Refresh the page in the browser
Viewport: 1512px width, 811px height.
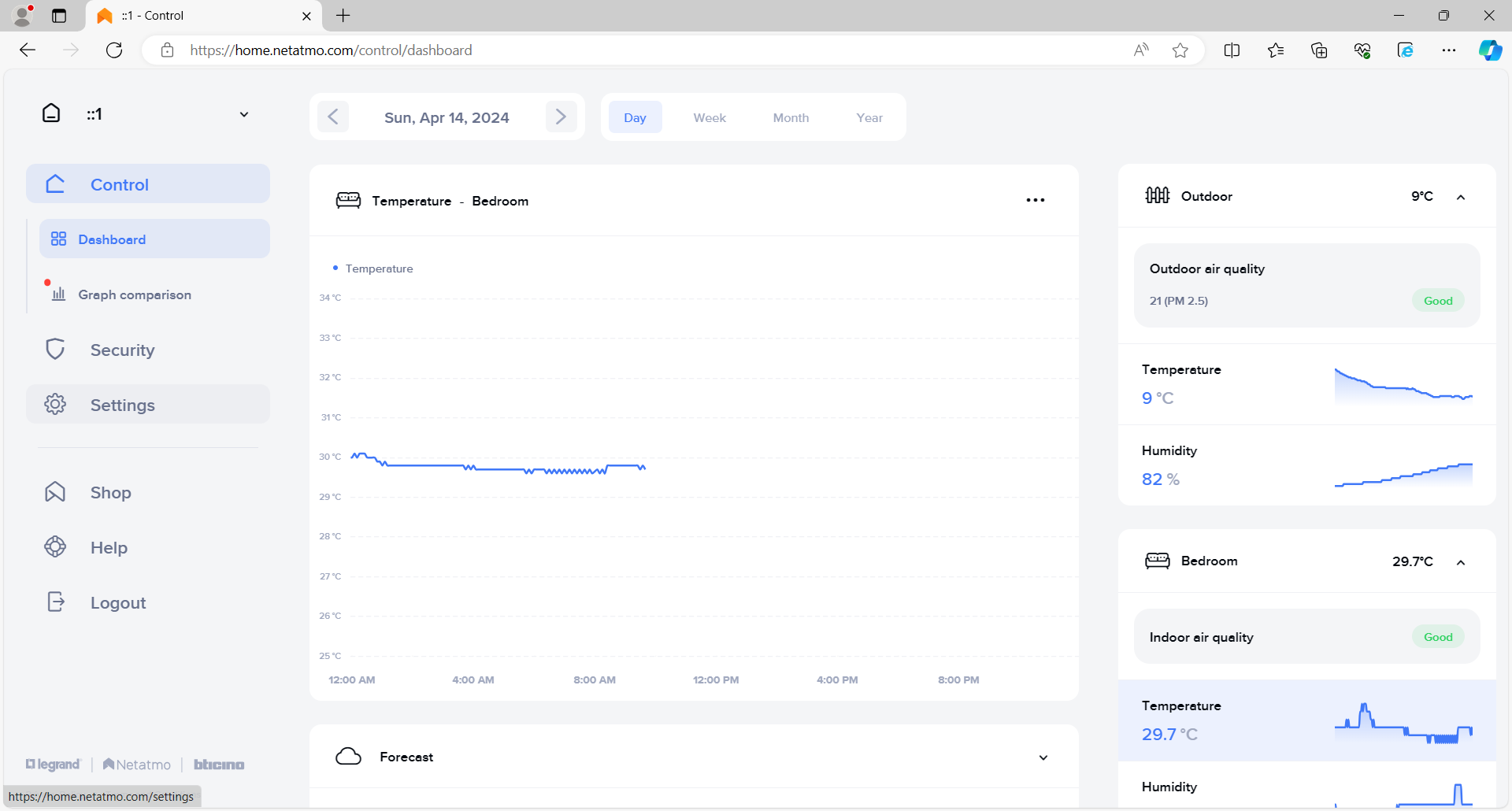pyautogui.click(x=114, y=50)
